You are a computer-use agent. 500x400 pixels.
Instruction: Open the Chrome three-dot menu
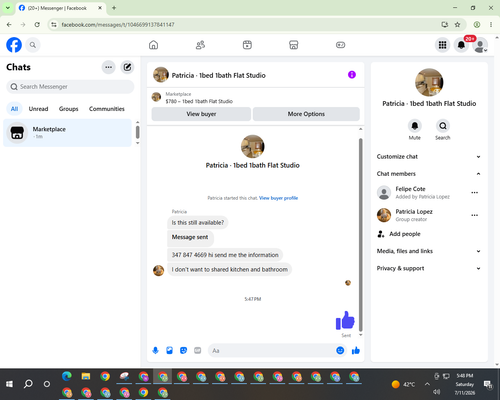491,25
